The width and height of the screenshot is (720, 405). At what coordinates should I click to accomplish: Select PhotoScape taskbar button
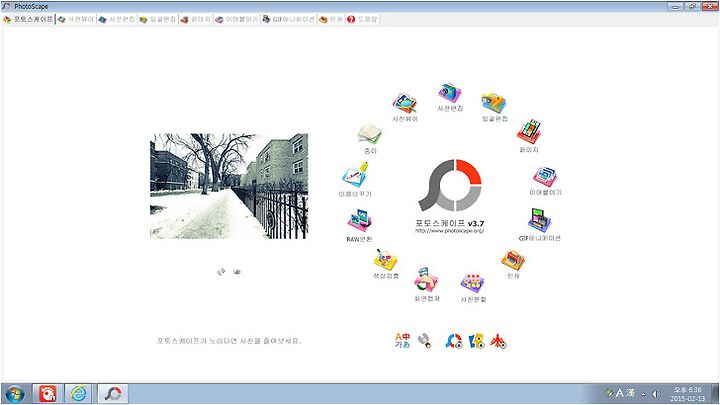click(x=112, y=394)
